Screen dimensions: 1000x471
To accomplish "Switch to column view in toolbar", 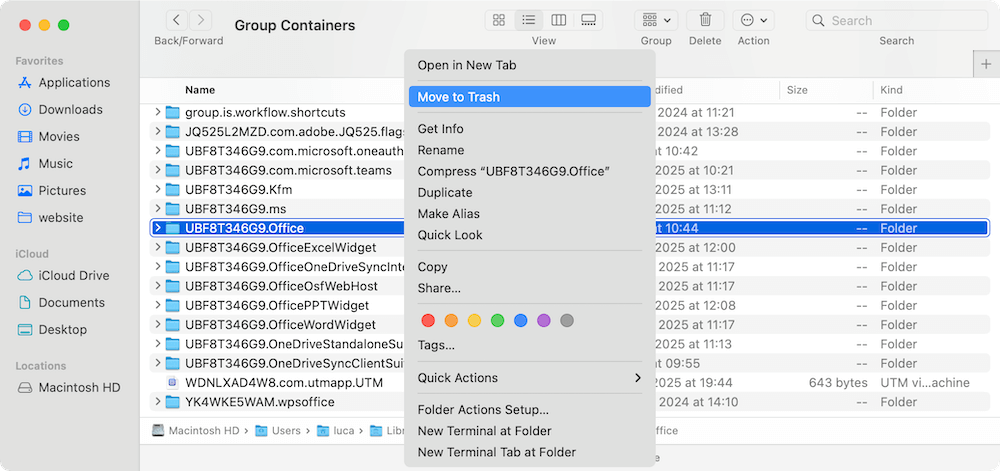I will click(x=559, y=20).
